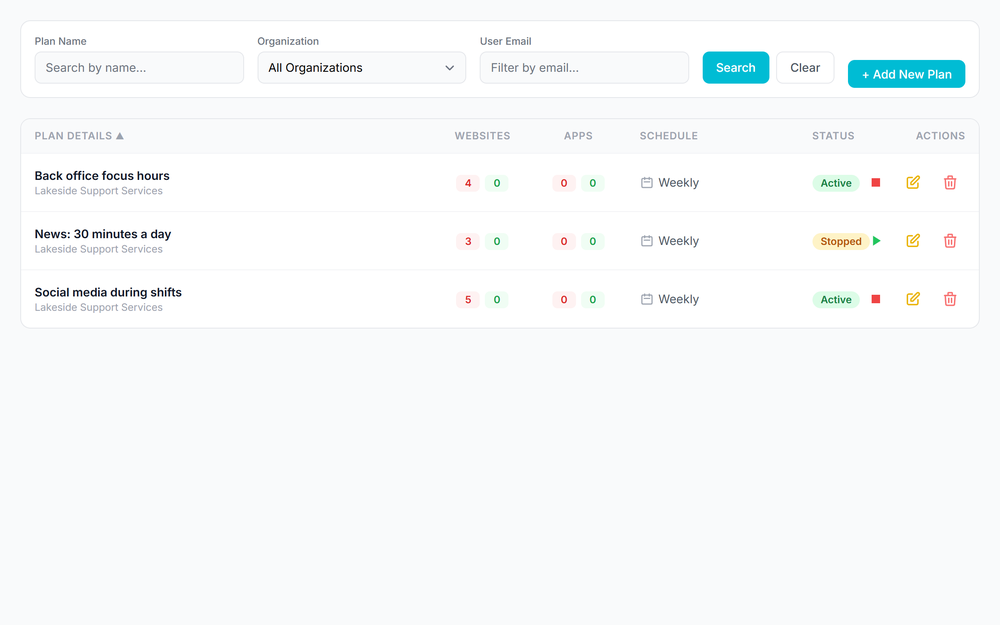1000x625 pixels.
Task: Click blocked websites count 4
Action: point(467,183)
